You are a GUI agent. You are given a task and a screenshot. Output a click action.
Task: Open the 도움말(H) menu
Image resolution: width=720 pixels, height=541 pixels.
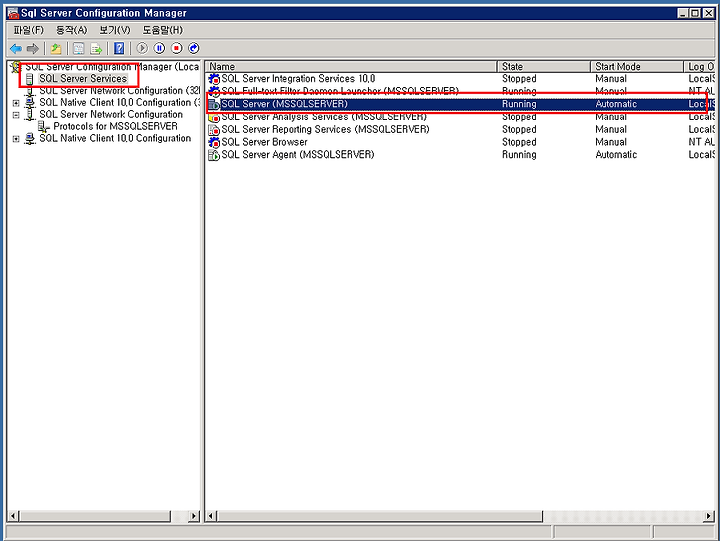163,30
